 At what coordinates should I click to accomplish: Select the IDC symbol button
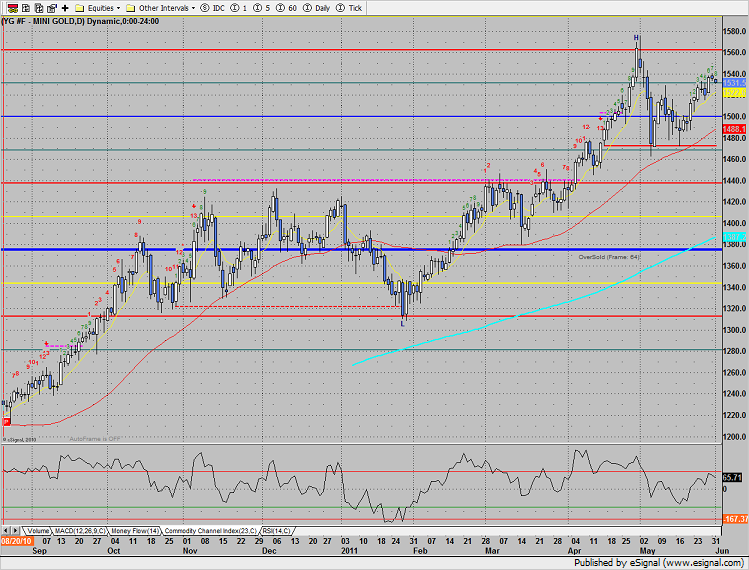[x=213, y=8]
